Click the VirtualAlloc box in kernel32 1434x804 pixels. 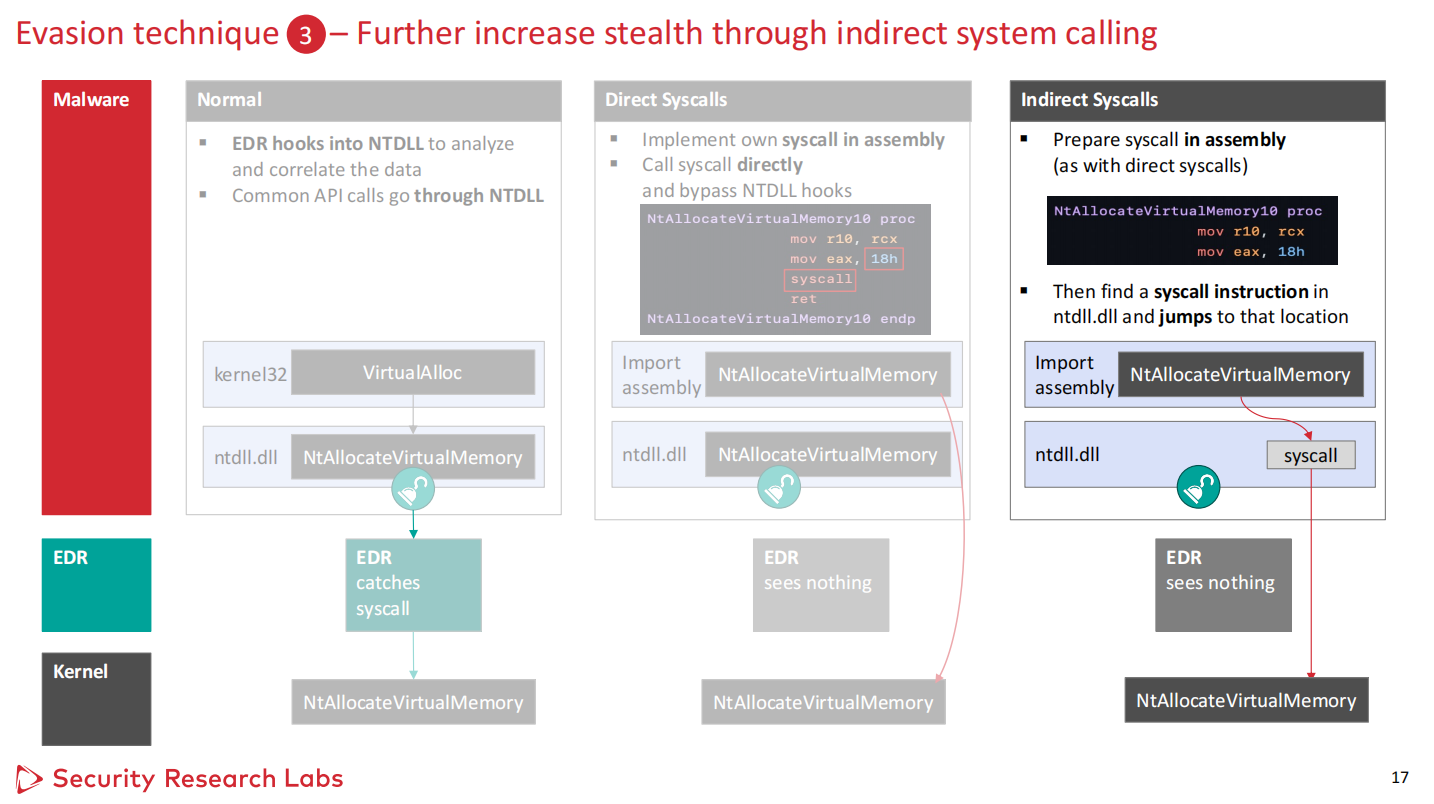(x=412, y=373)
